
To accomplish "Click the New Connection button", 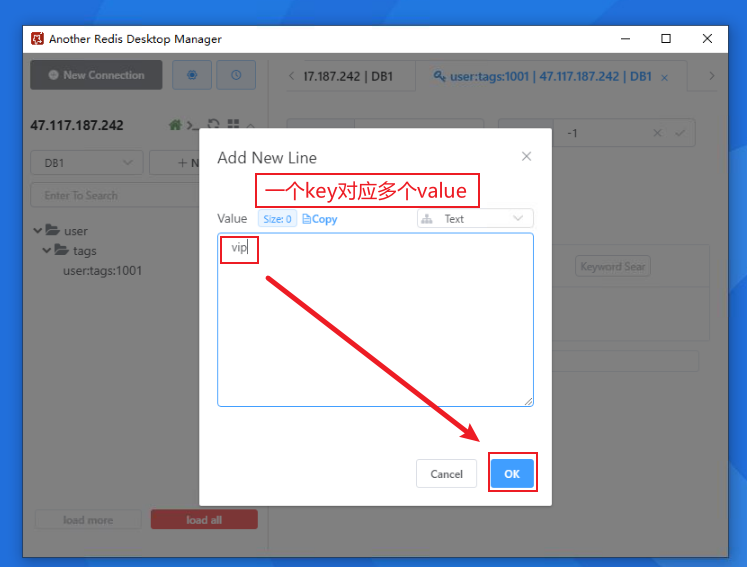I will 96,75.
